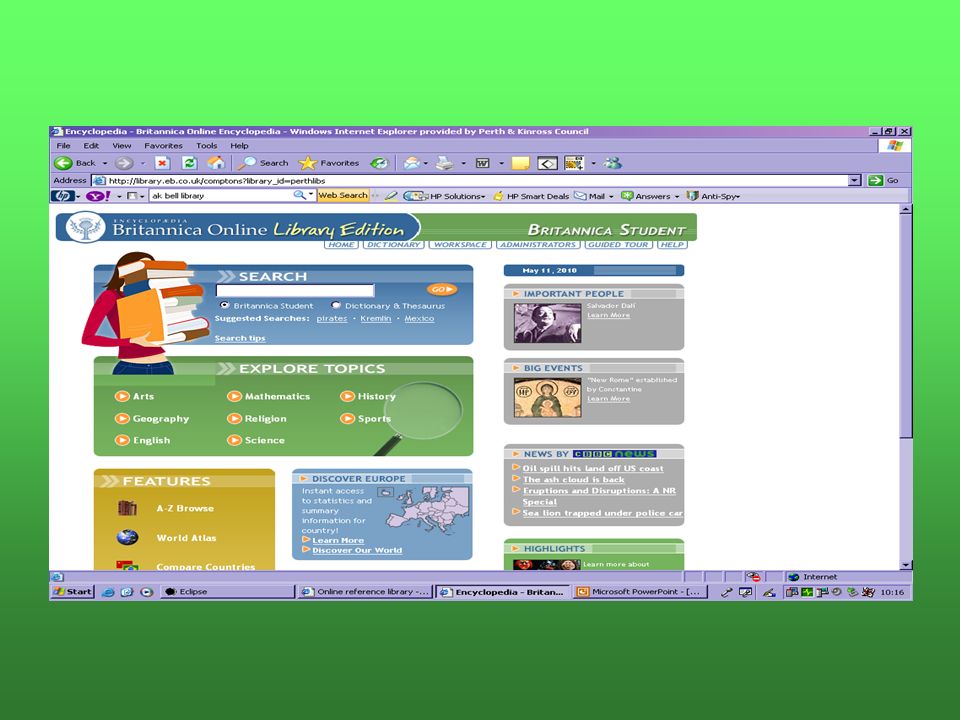This screenshot has width=960, height=720.
Task: Open World Atlas globe icon
Action: pos(127,538)
